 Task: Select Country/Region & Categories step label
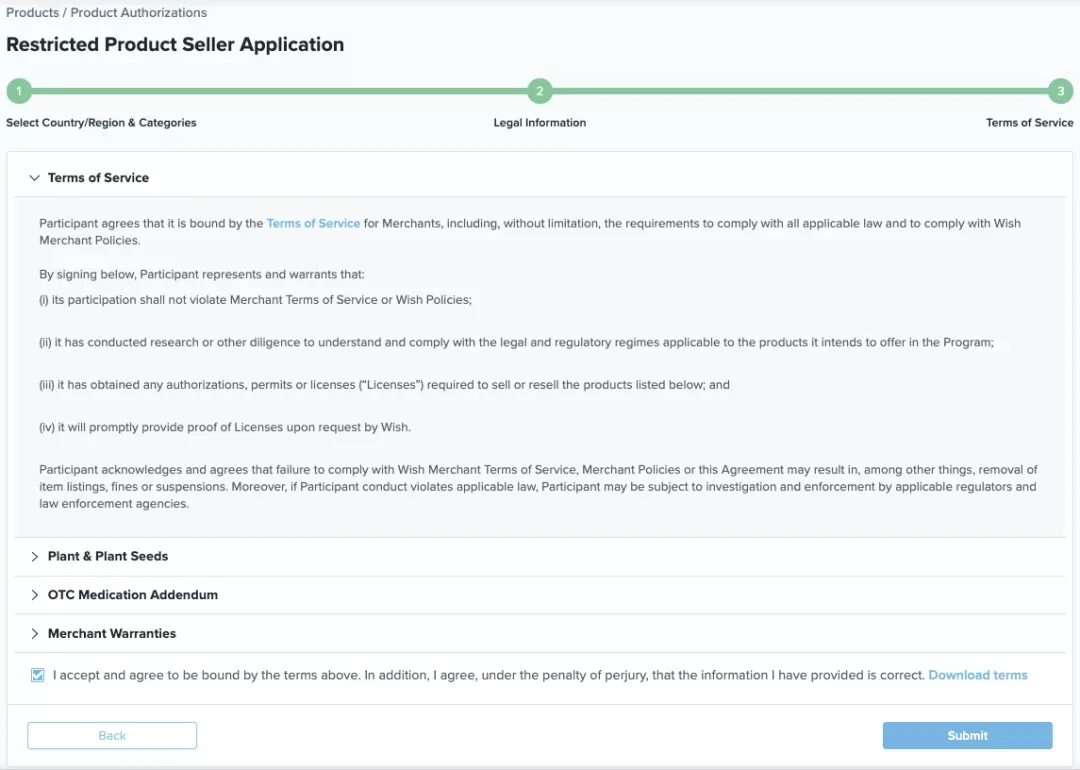(101, 123)
